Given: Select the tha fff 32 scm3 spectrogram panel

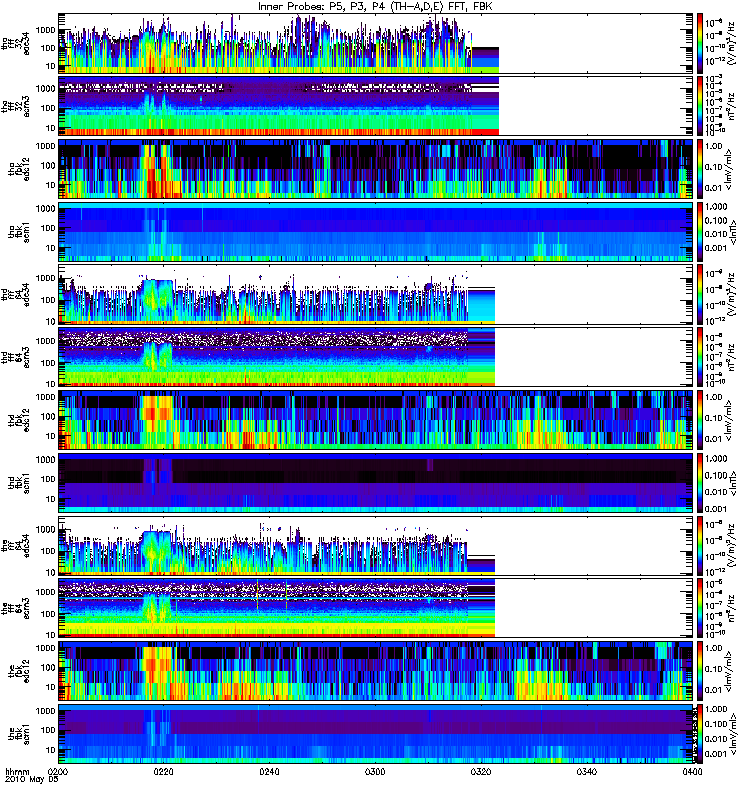Looking at the screenshot, I should click(376, 106).
